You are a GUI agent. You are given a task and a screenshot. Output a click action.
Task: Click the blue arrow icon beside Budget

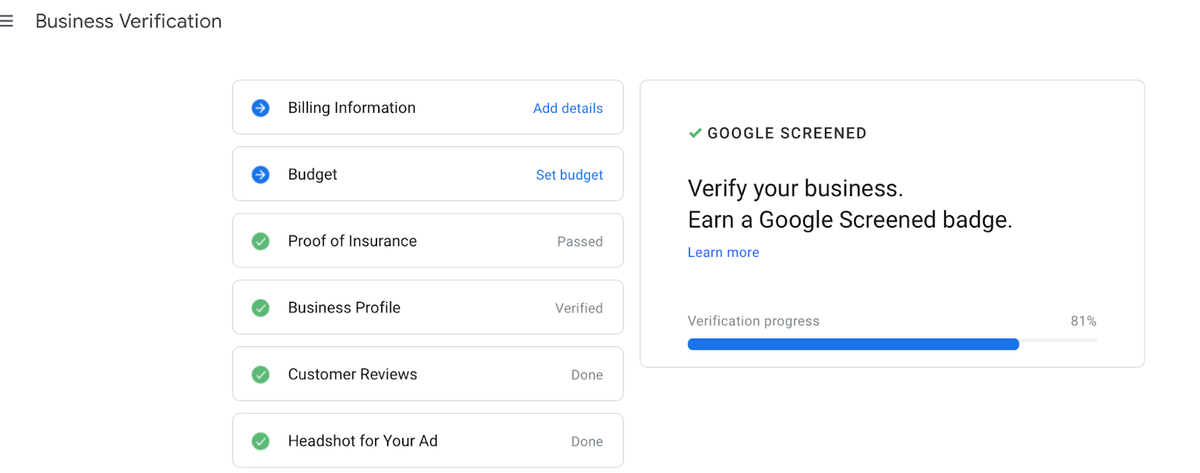[x=260, y=175]
